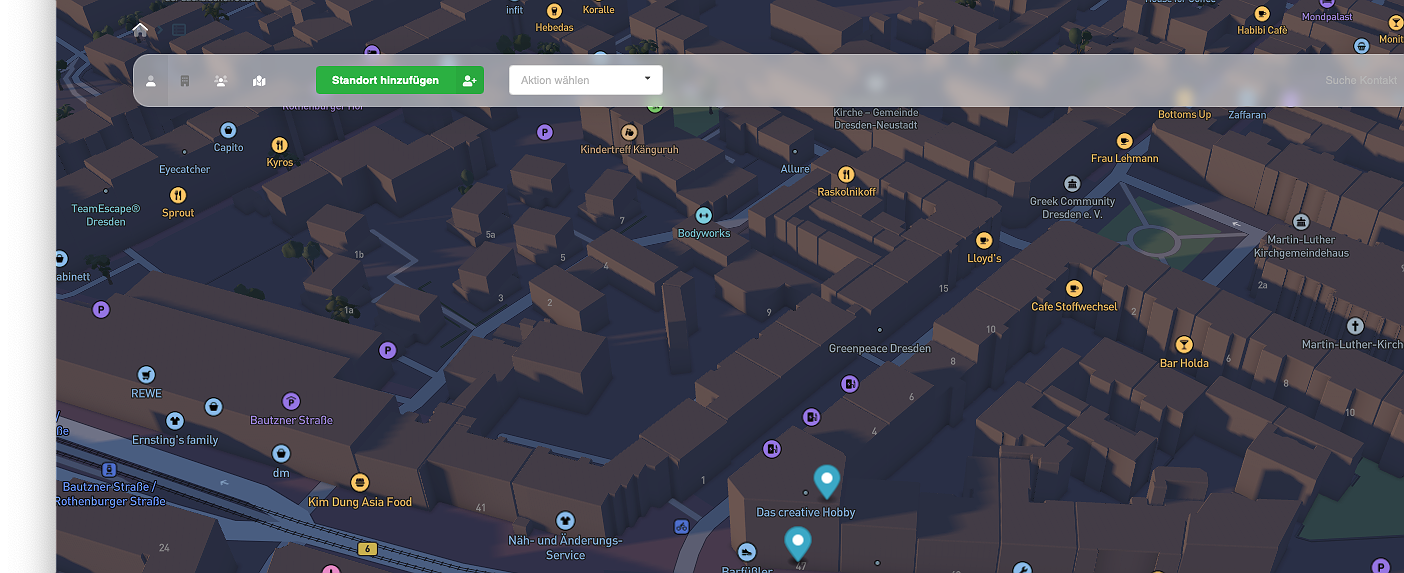
Task: Select the building icon in toolbar
Action: point(185,81)
